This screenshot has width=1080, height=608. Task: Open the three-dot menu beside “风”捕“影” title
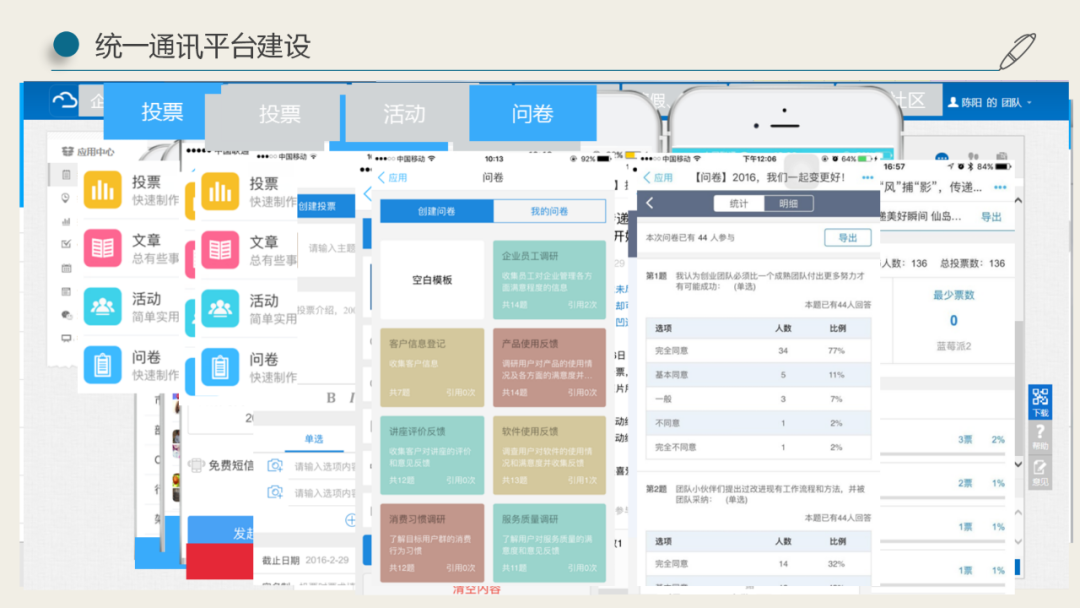pyautogui.click(x=1000, y=187)
